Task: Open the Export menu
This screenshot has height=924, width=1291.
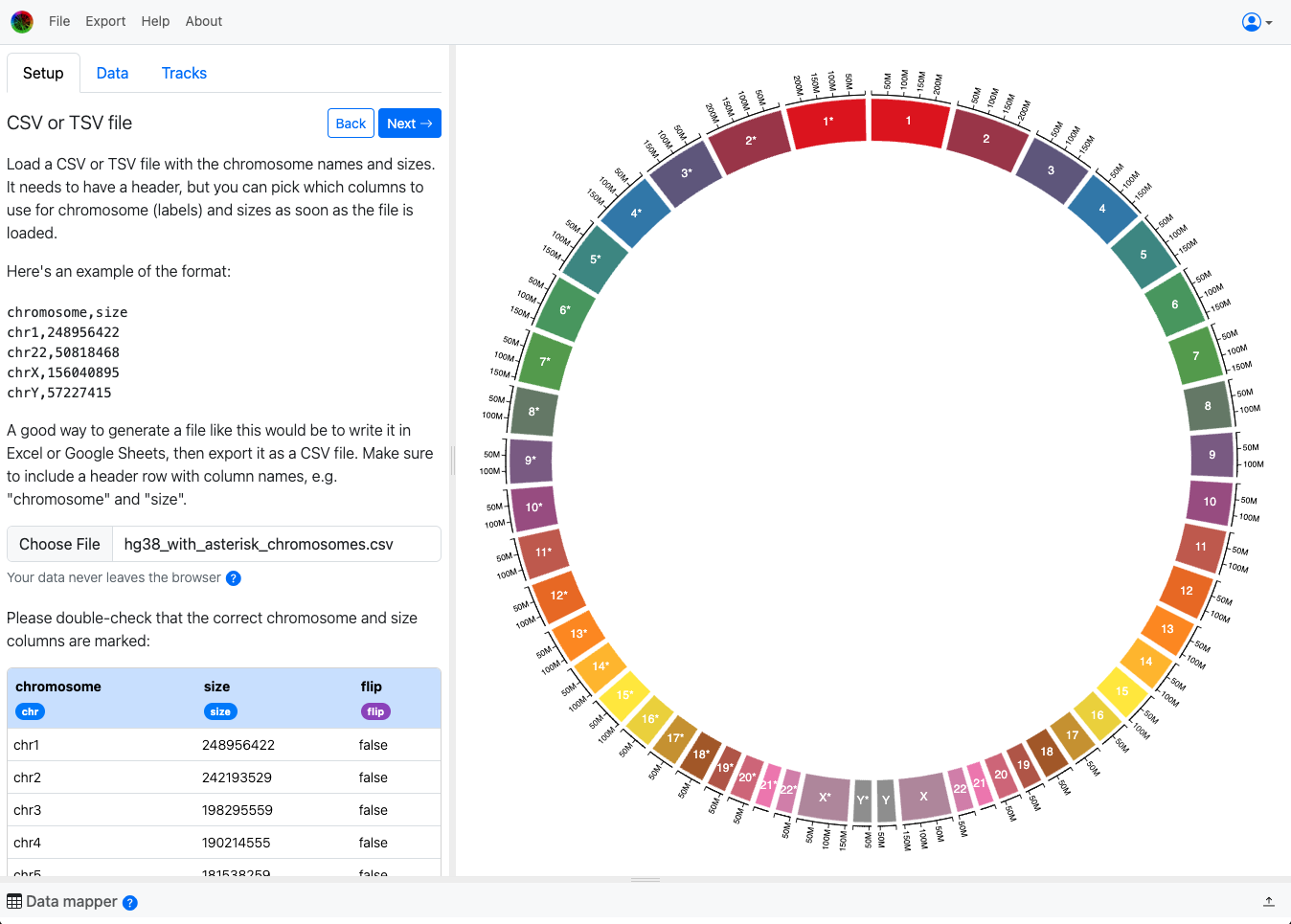Action: click(x=105, y=21)
